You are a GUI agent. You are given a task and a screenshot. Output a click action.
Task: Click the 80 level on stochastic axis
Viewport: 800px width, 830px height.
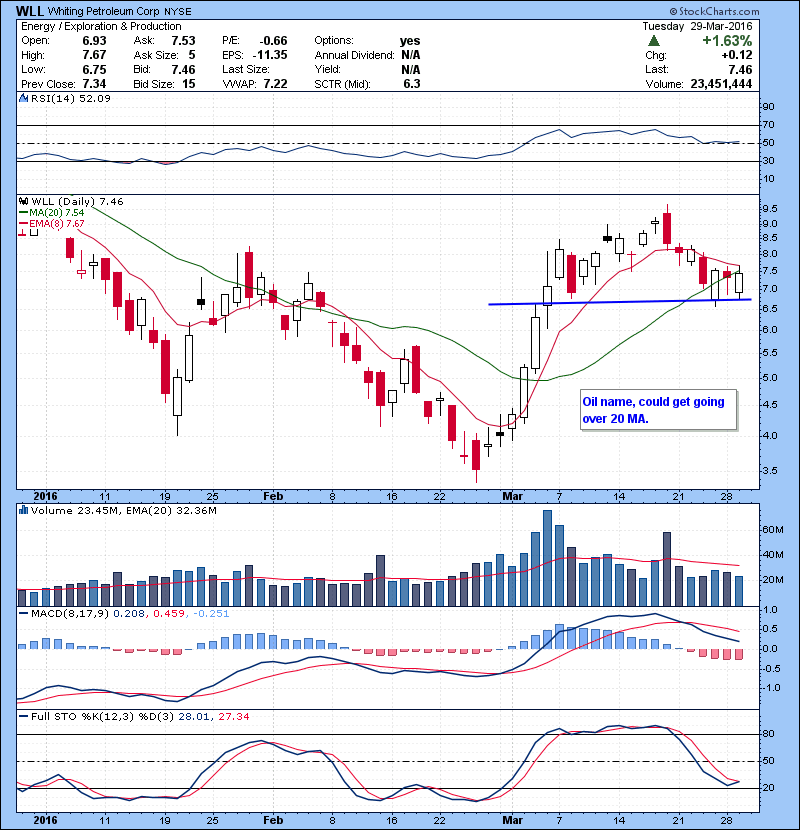pos(768,734)
